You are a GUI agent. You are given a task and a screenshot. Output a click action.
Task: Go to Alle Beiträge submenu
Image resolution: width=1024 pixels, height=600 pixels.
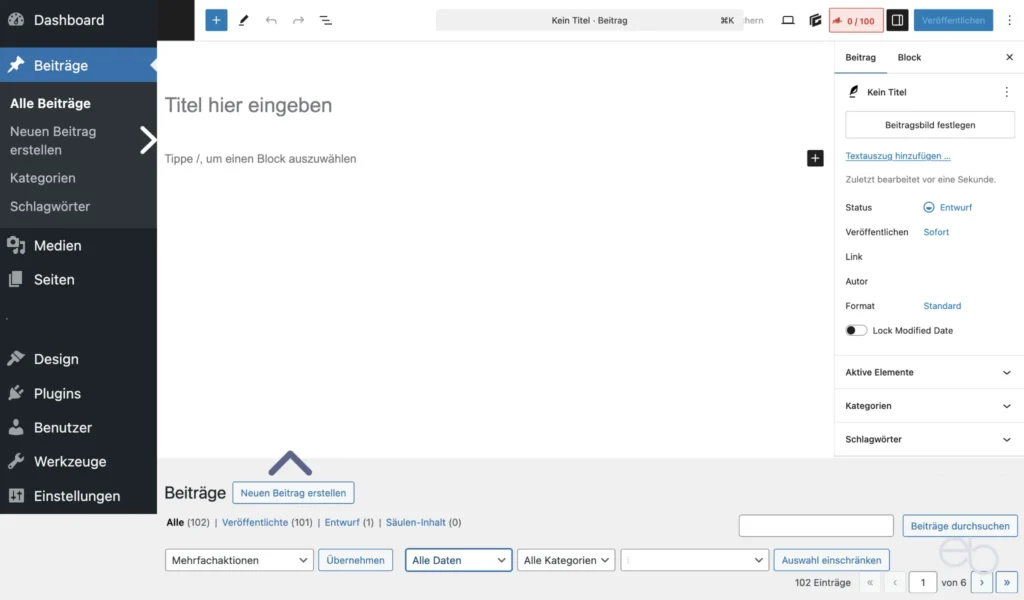click(50, 103)
